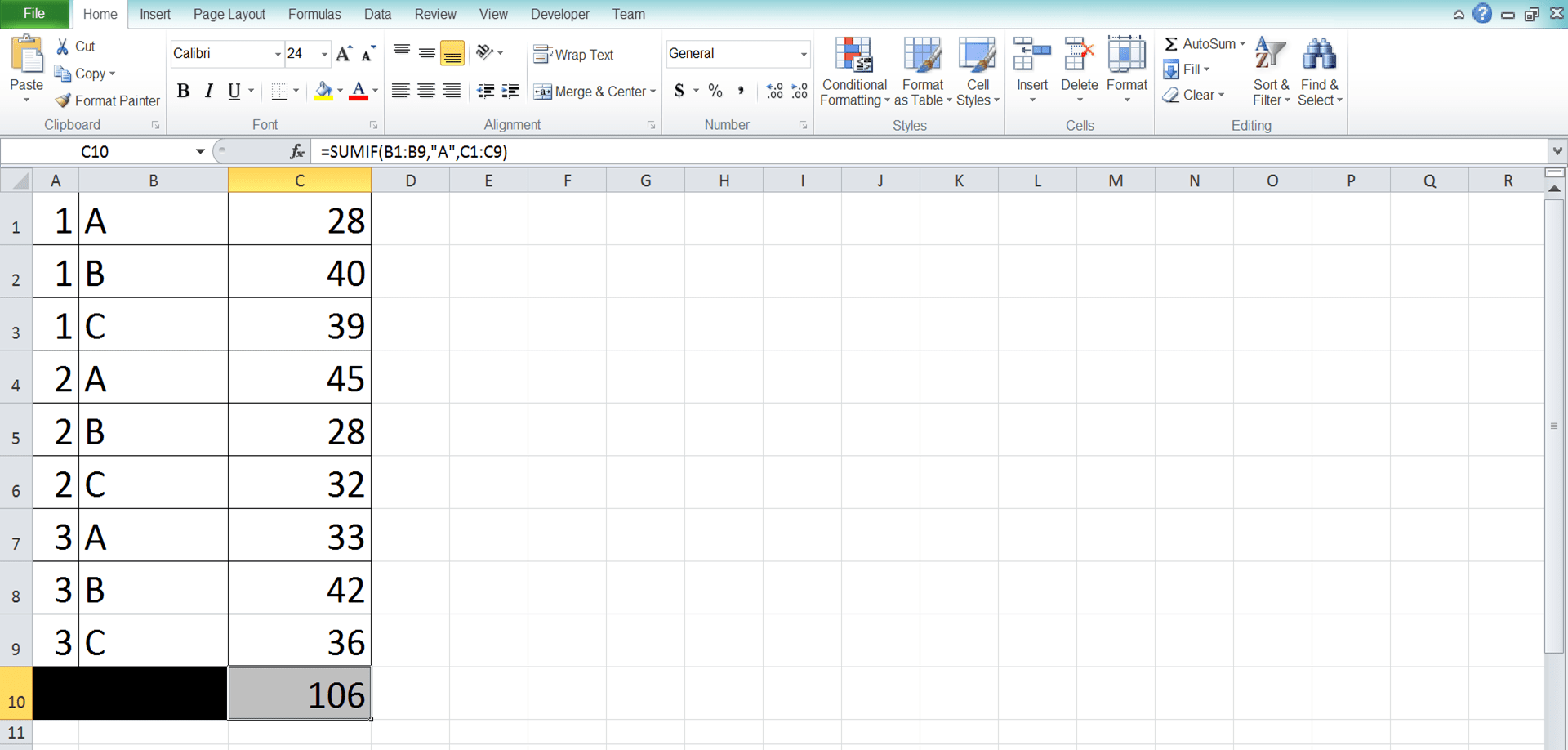Image resolution: width=1568 pixels, height=750 pixels.
Task: Click the Orientation text angle icon
Action: click(x=485, y=53)
